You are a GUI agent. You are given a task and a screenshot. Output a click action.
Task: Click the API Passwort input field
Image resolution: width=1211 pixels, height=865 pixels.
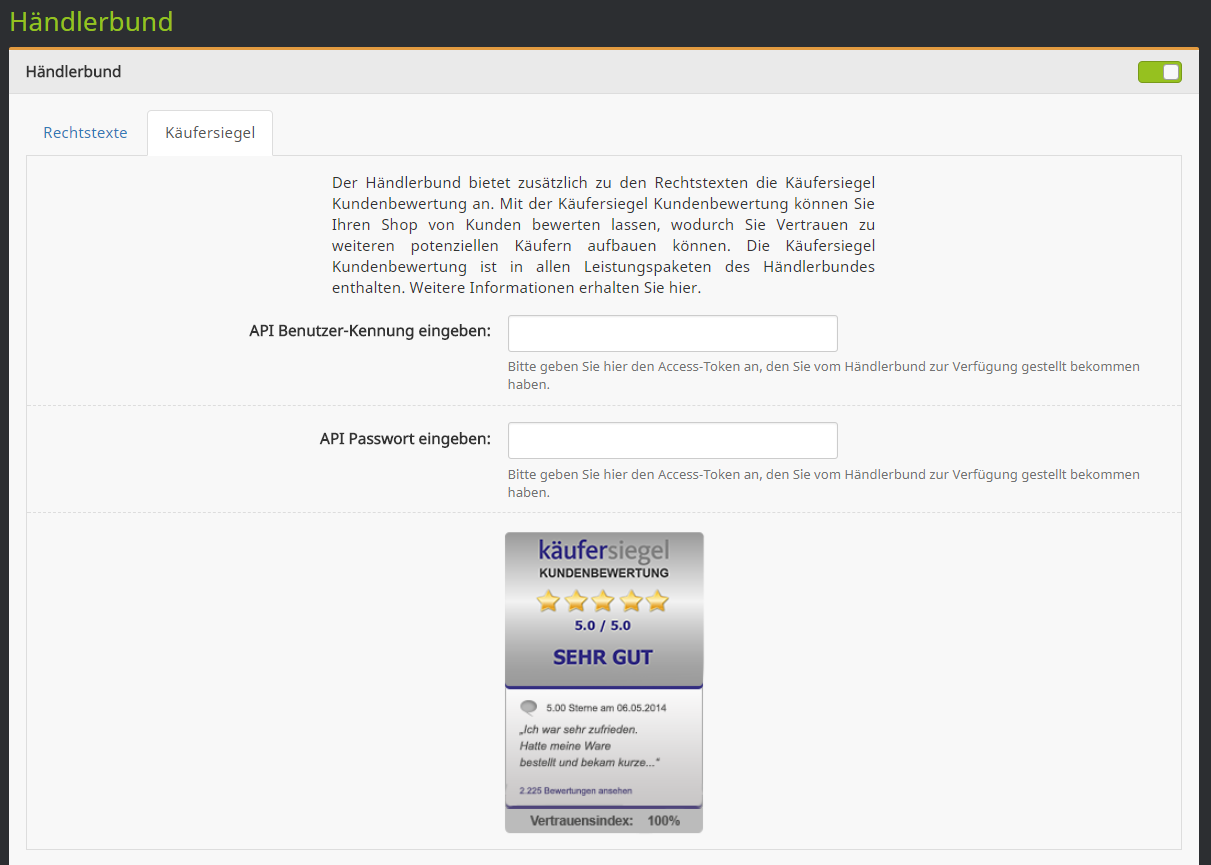coord(673,440)
